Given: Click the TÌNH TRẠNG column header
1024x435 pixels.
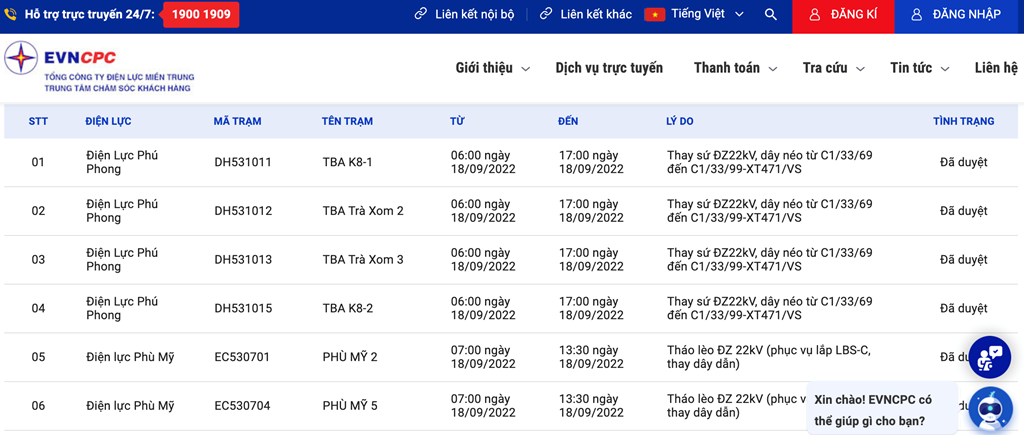Looking at the screenshot, I should click(963, 121).
